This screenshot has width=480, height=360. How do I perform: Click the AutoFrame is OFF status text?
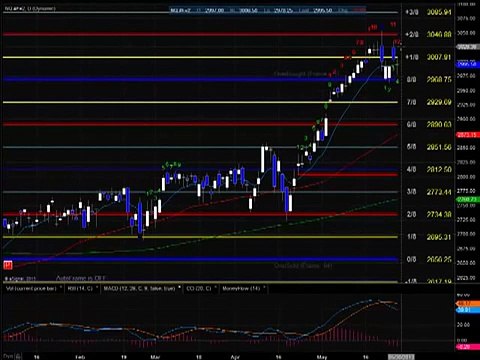coord(80,278)
